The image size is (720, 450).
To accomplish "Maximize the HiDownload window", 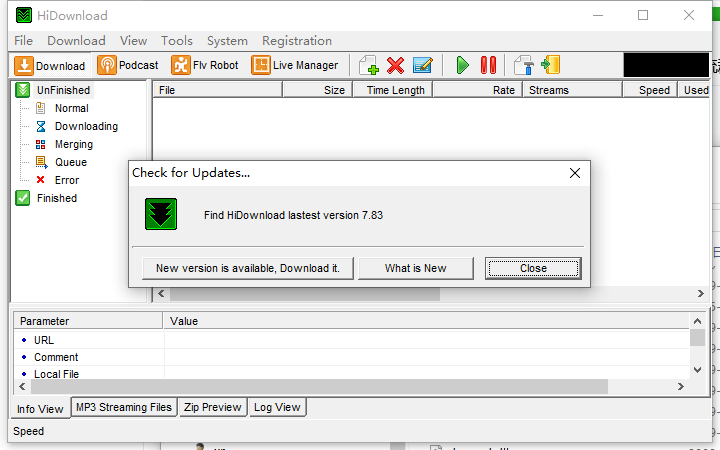I will [643, 15].
